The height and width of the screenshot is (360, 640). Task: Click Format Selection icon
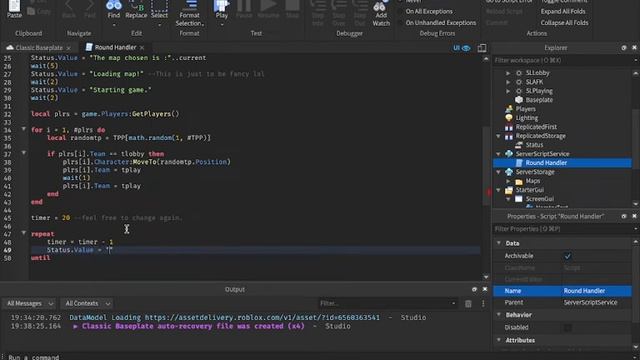coord(190,5)
